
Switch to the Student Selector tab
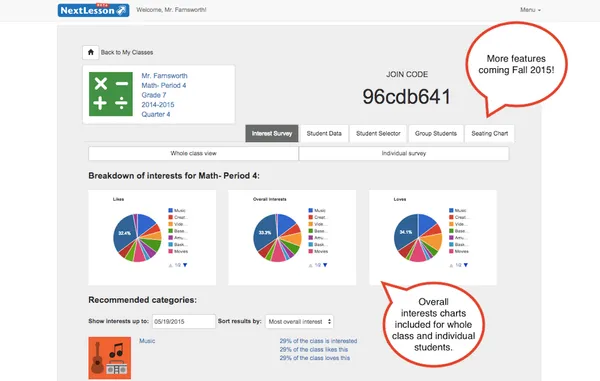tap(378, 134)
